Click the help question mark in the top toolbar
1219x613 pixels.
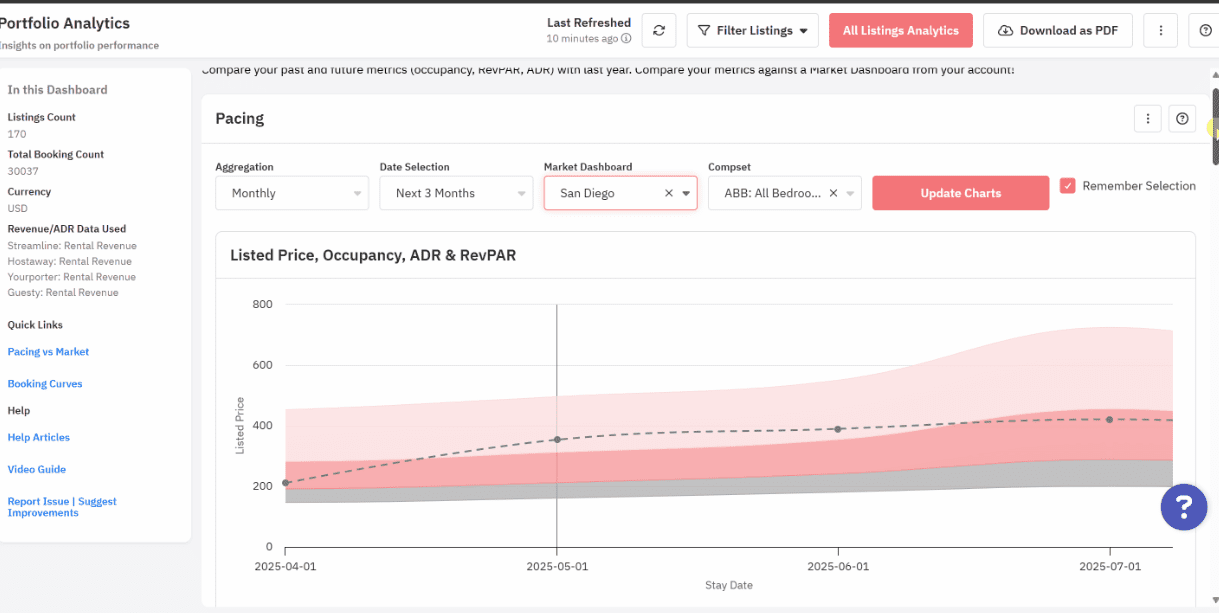tap(1205, 30)
